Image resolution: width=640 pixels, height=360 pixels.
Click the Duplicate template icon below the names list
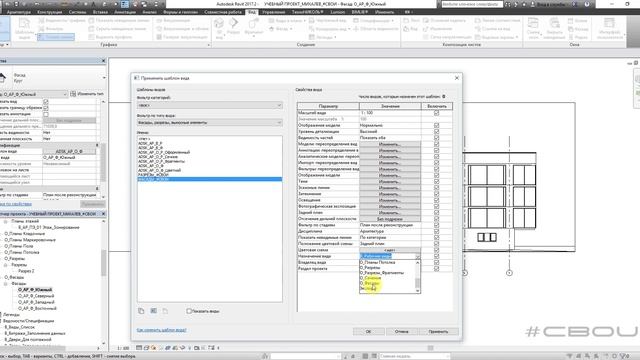tap(141, 311)
